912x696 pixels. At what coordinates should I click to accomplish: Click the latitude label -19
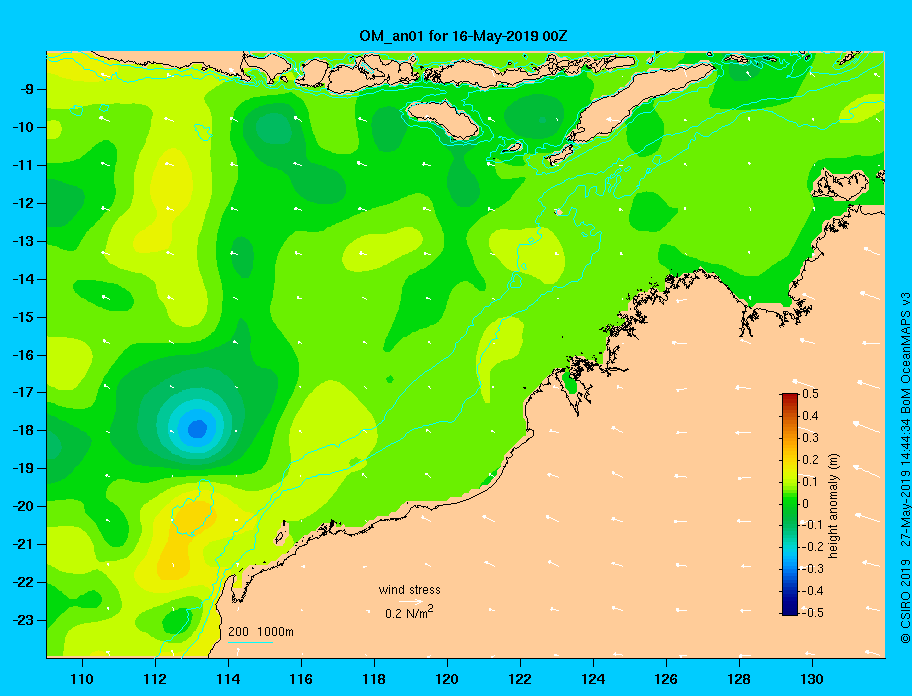tap(23, 468)
